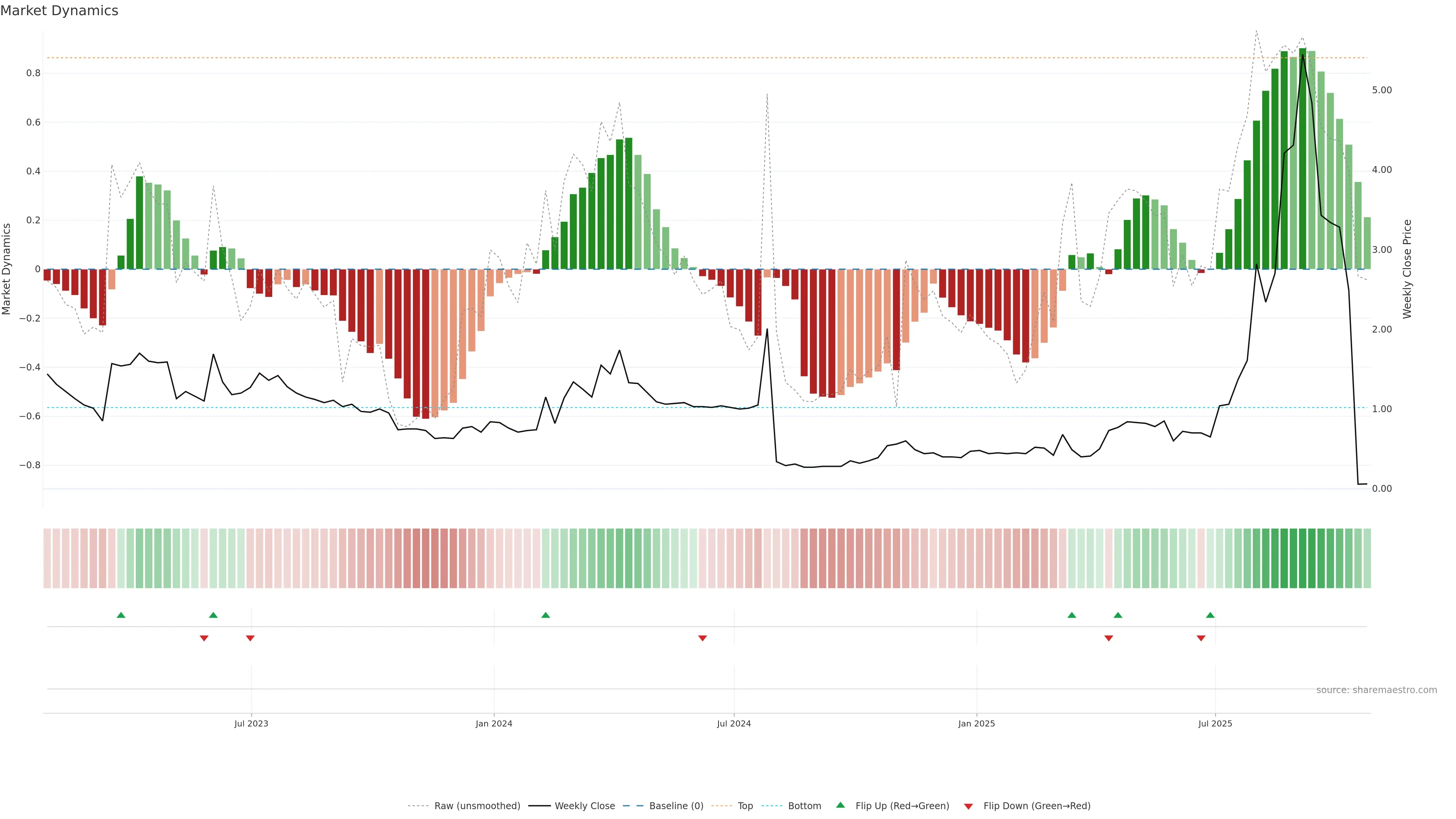Image resolution: width=1456 pixels, height=819 pixels.
Task: Hide the Top threshold line via its legend entry
Action: (x=745, y=806)
